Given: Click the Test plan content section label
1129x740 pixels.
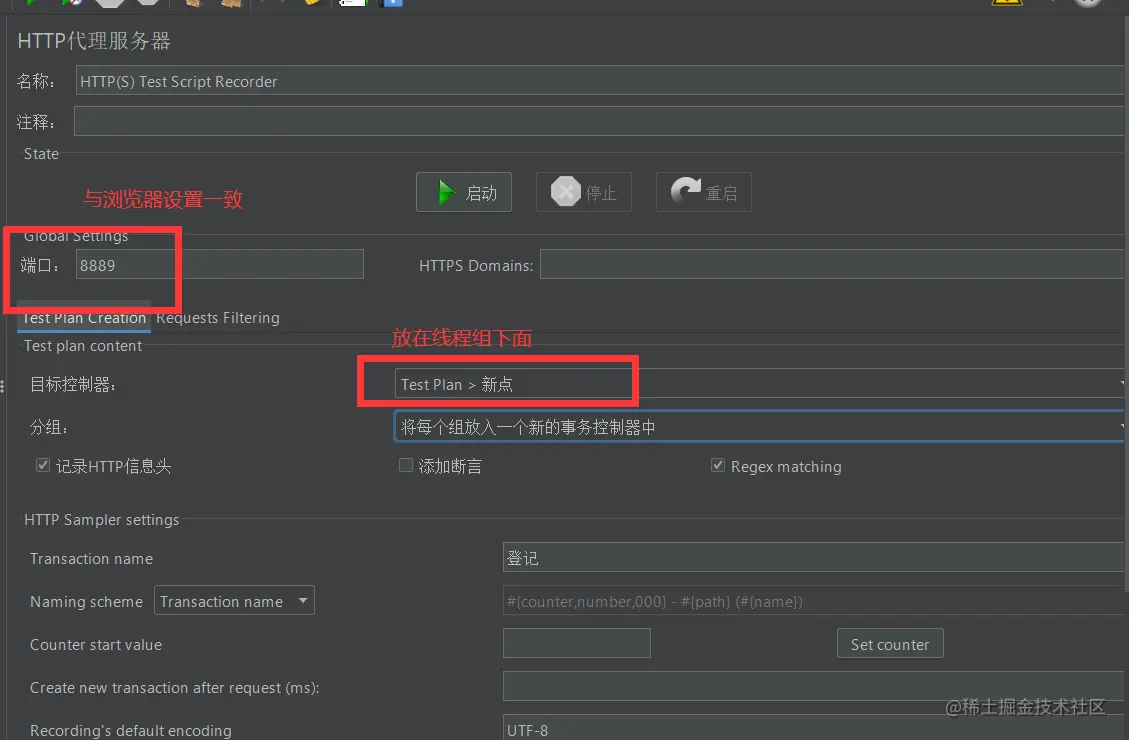Looking at the screenshot, I should coord(83,346).
